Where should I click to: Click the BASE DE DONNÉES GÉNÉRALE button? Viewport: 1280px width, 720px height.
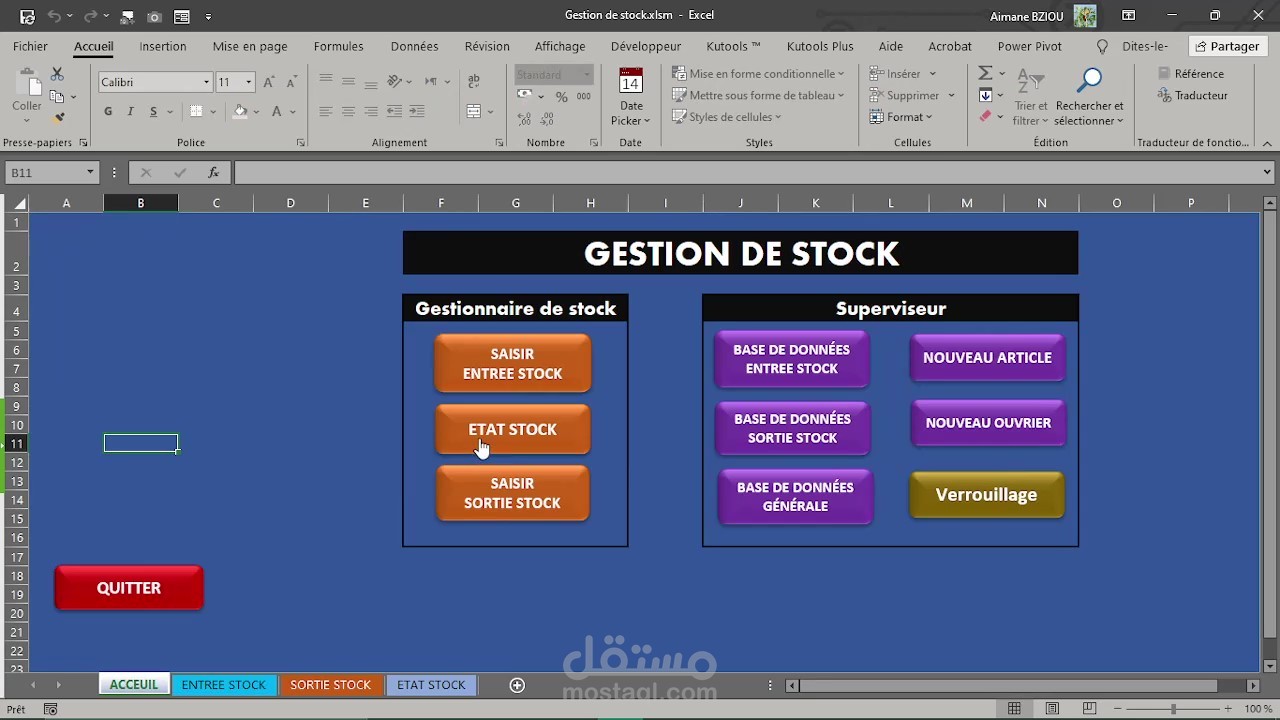coord(795,495)
